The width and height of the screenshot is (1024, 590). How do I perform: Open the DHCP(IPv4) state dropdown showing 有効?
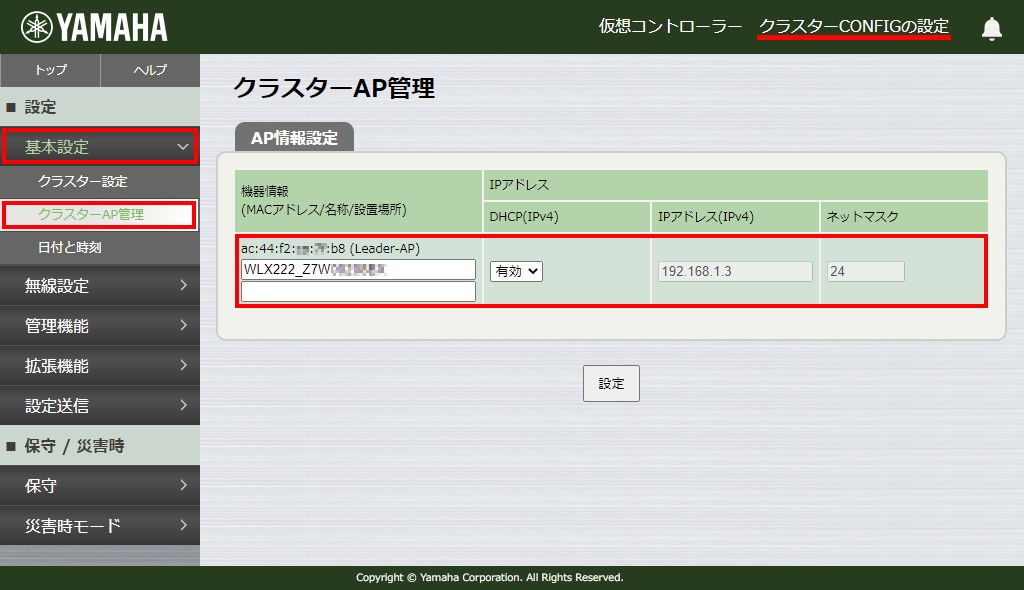(x=515, y=271)
